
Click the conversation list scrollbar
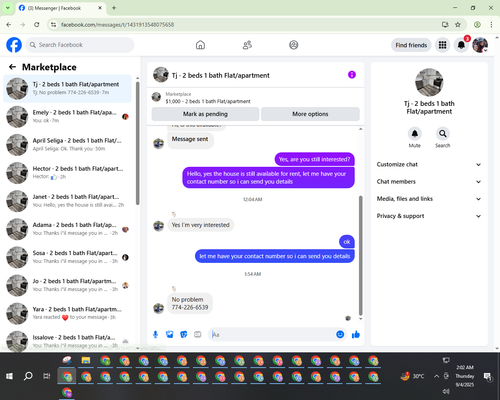(138, 143)
